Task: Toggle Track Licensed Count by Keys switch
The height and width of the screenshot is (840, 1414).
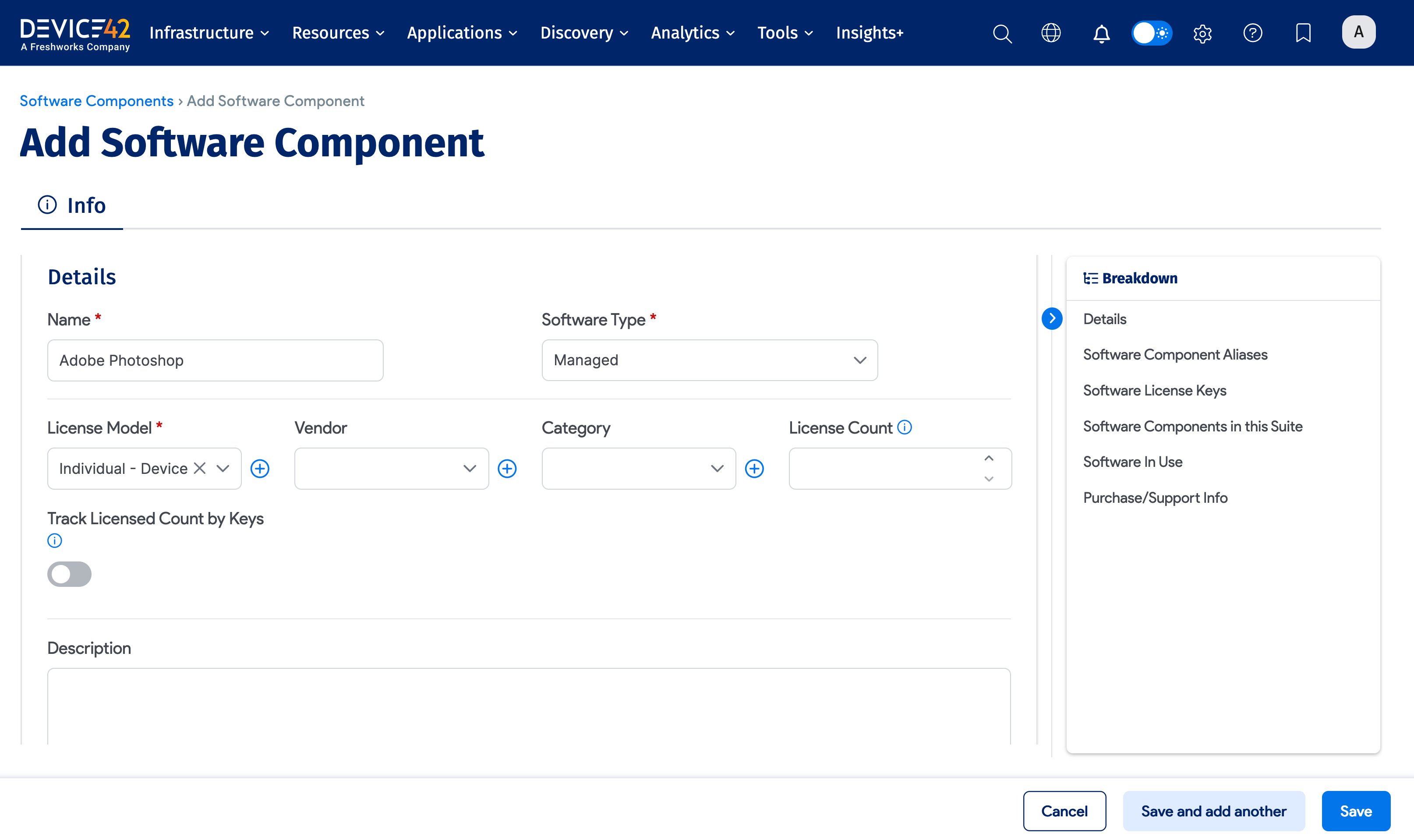Action: click(x=69, y=574)
